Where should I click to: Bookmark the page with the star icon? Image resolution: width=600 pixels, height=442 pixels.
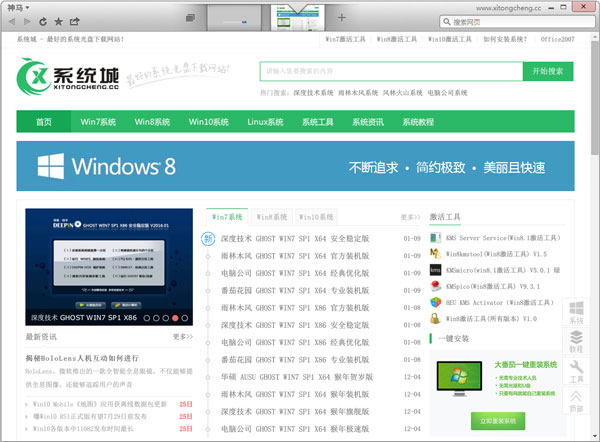pos(58,21)
